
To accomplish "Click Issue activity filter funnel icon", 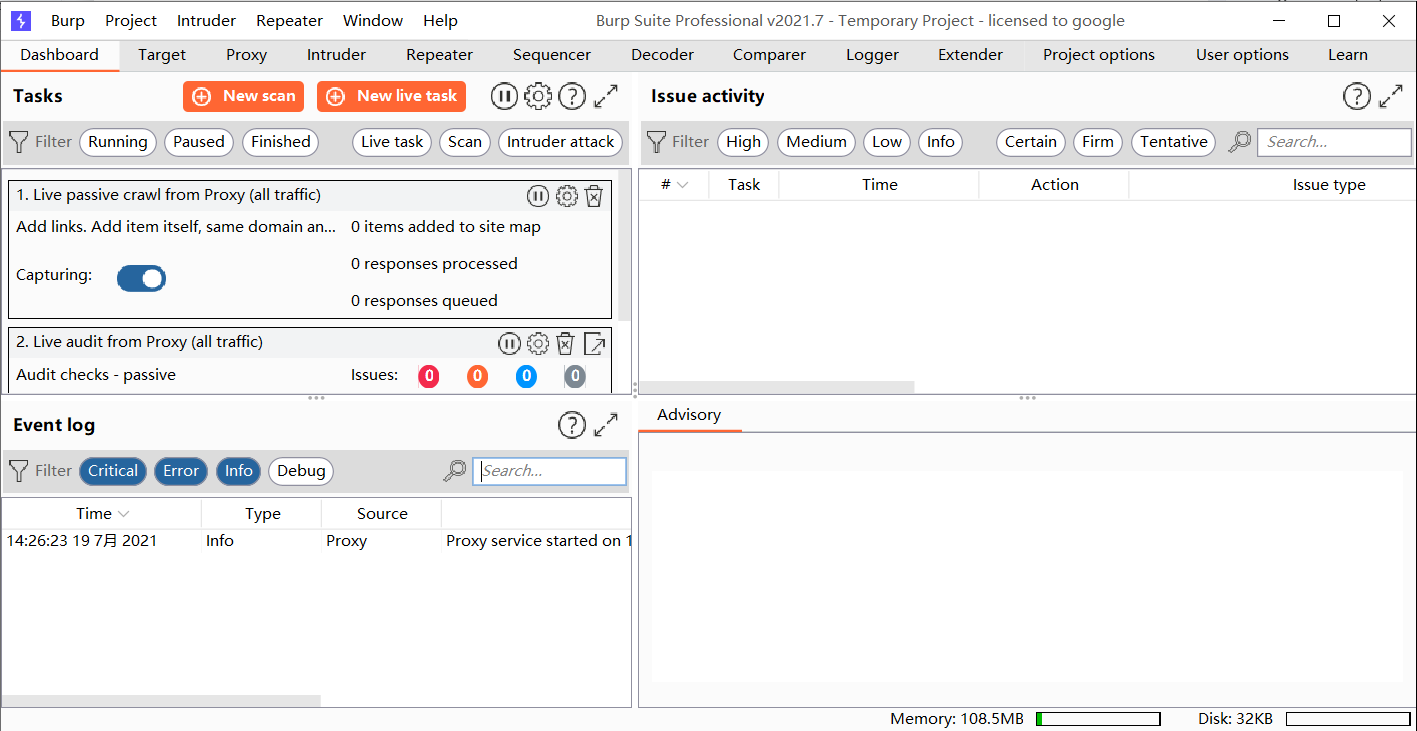I will [x=656, y=142].
